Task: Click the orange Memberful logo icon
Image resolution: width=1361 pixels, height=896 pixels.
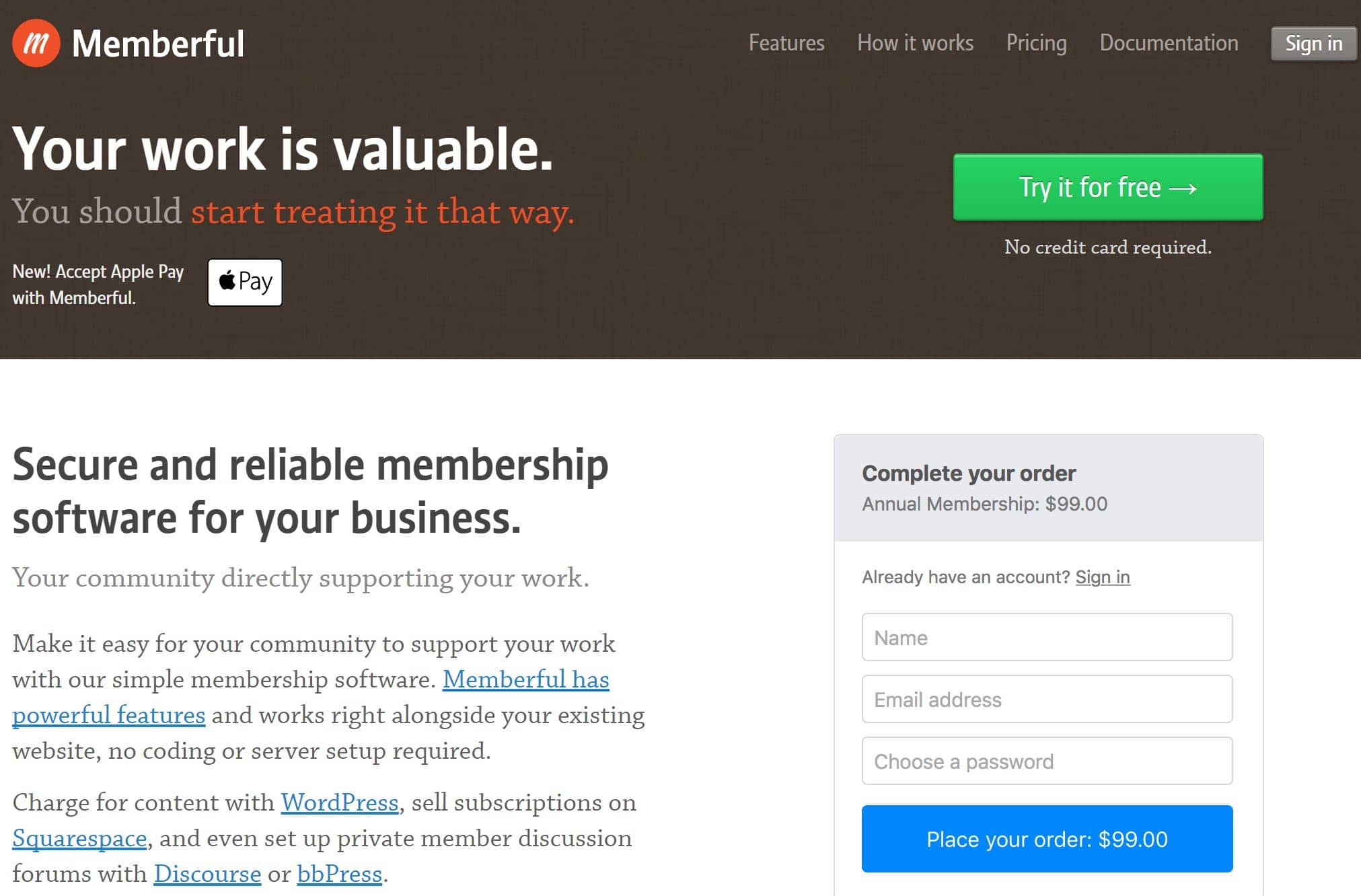Action: point(36,44)
